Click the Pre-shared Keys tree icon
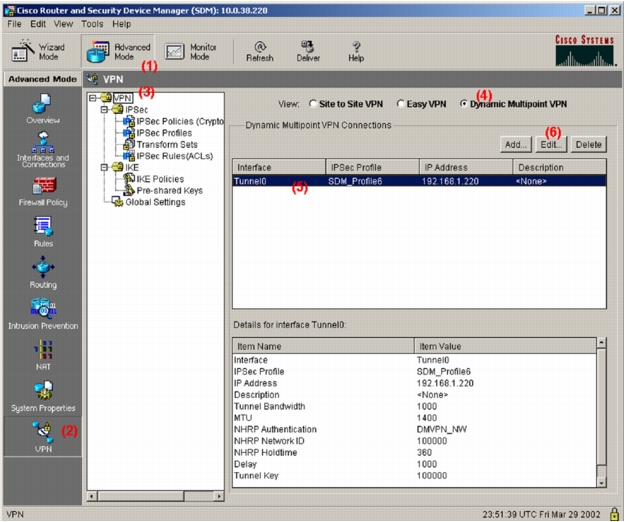This screenshot has width=626, height=522. tap(129, 190)
